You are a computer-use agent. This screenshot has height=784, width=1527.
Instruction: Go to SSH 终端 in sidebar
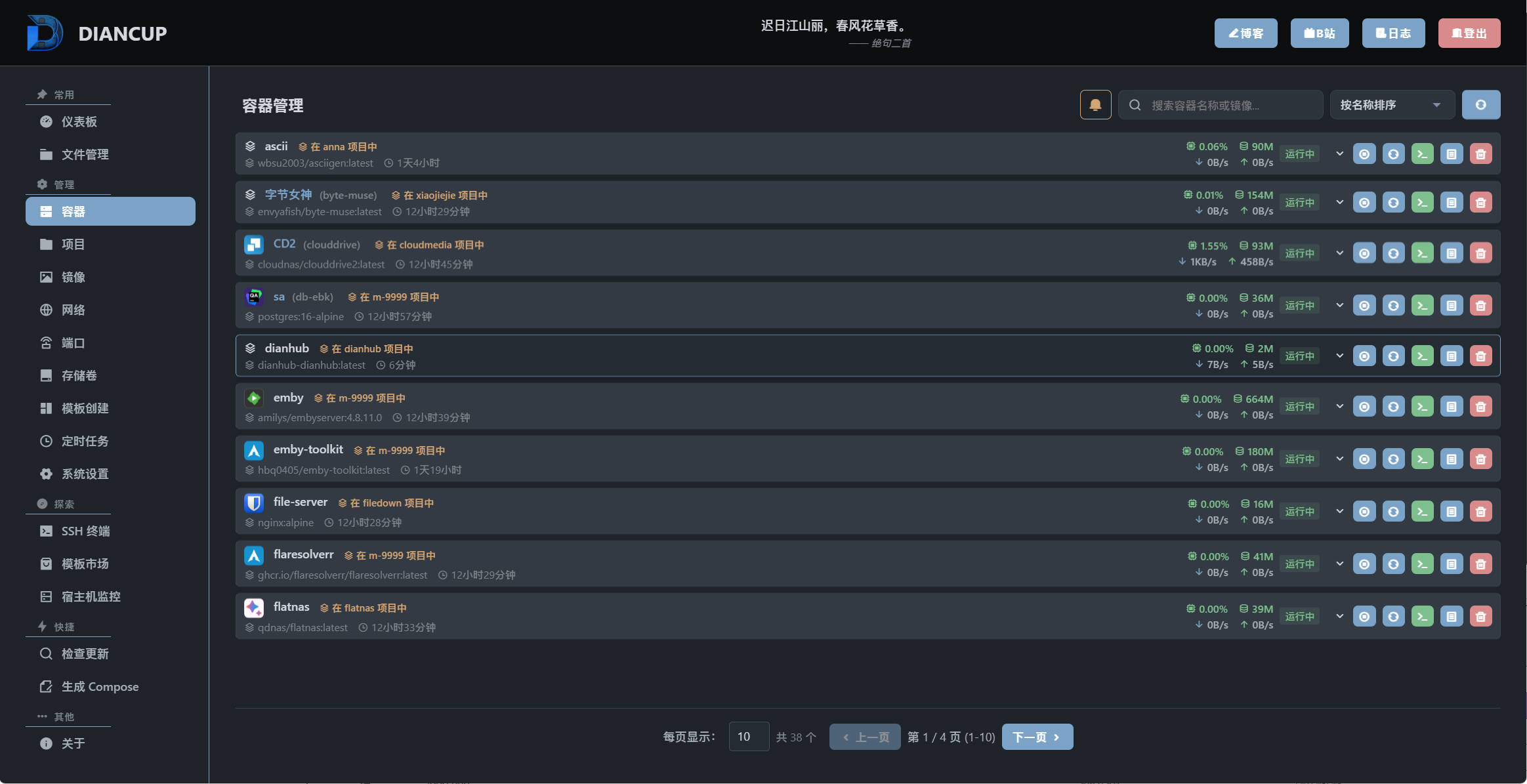(x=85, y=531)
